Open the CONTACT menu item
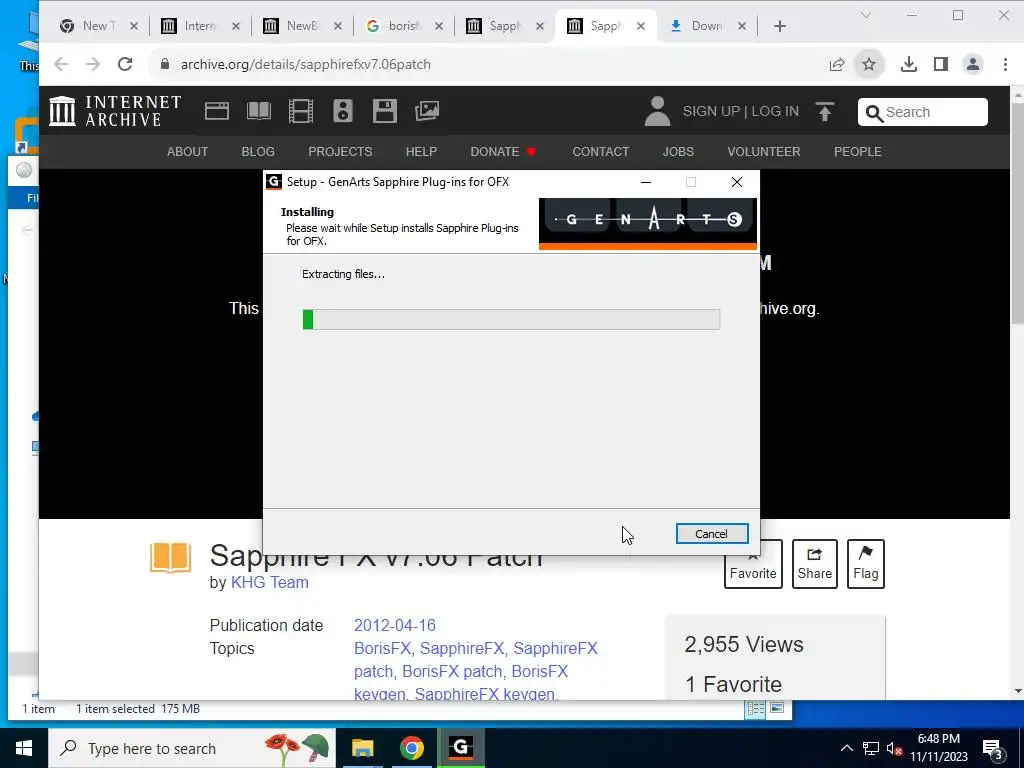The height and width of the screenshot is (768, 1024). click(601, 152)
